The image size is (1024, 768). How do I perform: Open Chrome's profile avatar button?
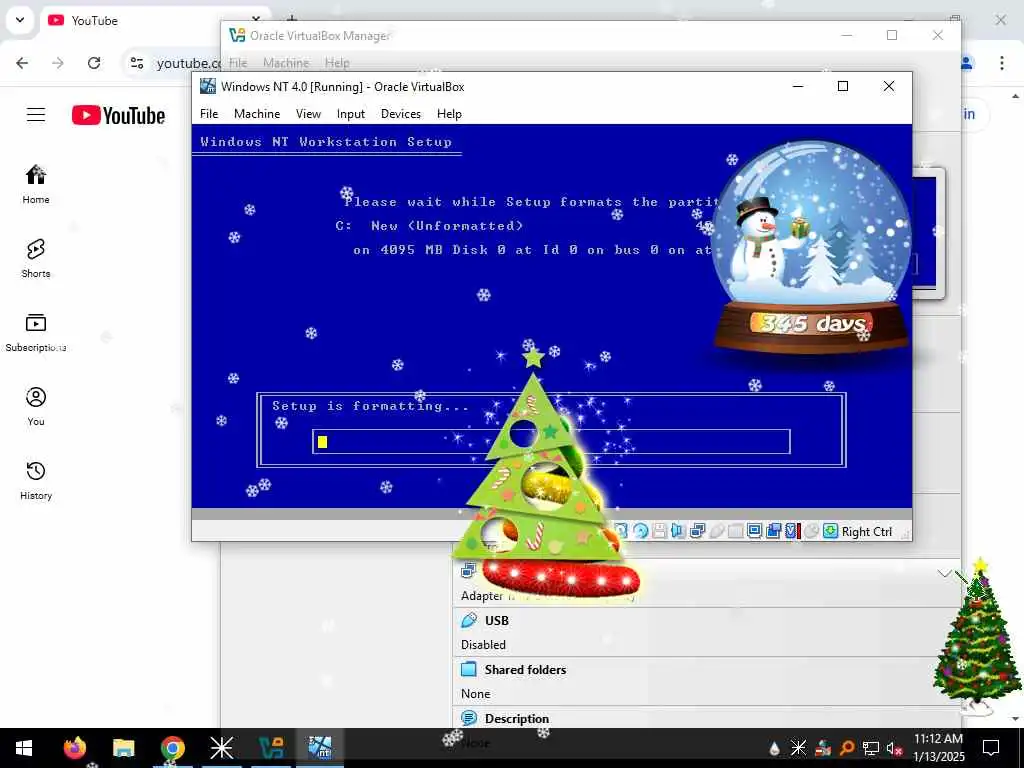[x=966, y=63]
